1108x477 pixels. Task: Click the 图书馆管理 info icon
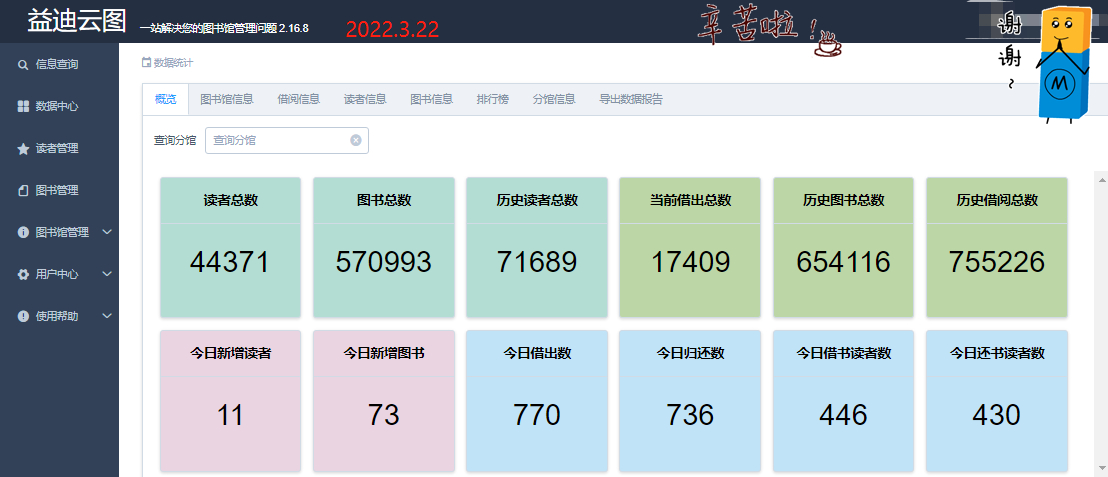point(23,232)
